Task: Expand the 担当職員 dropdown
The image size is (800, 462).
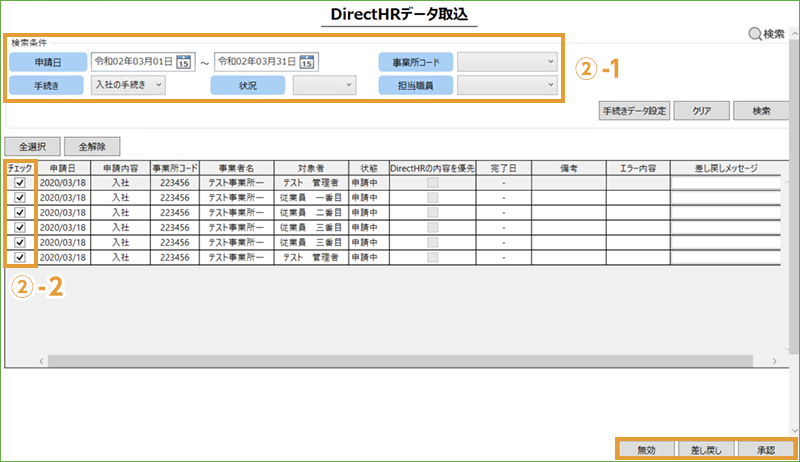Action: 507,85
